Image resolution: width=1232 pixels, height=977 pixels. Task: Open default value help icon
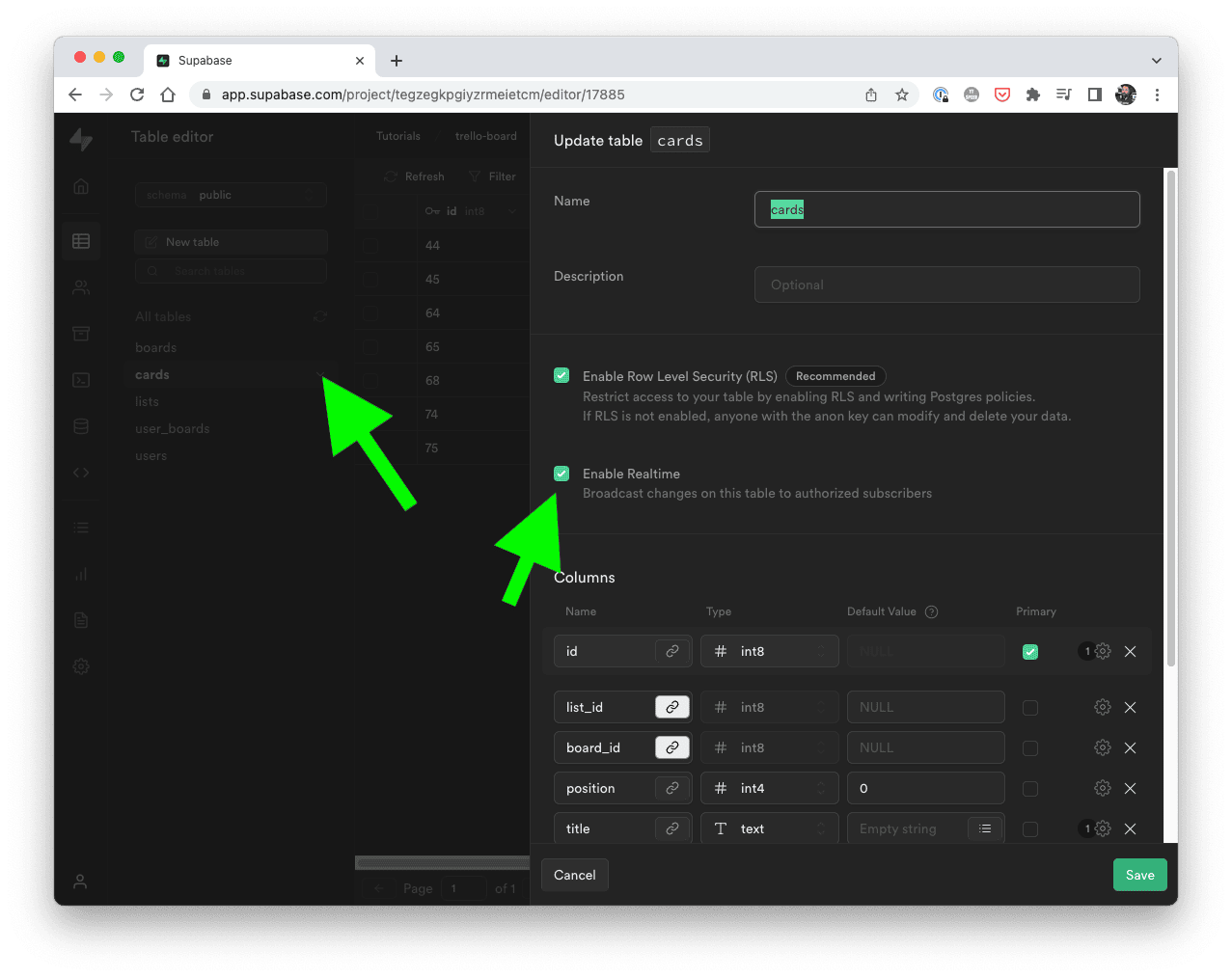[932, 611]
